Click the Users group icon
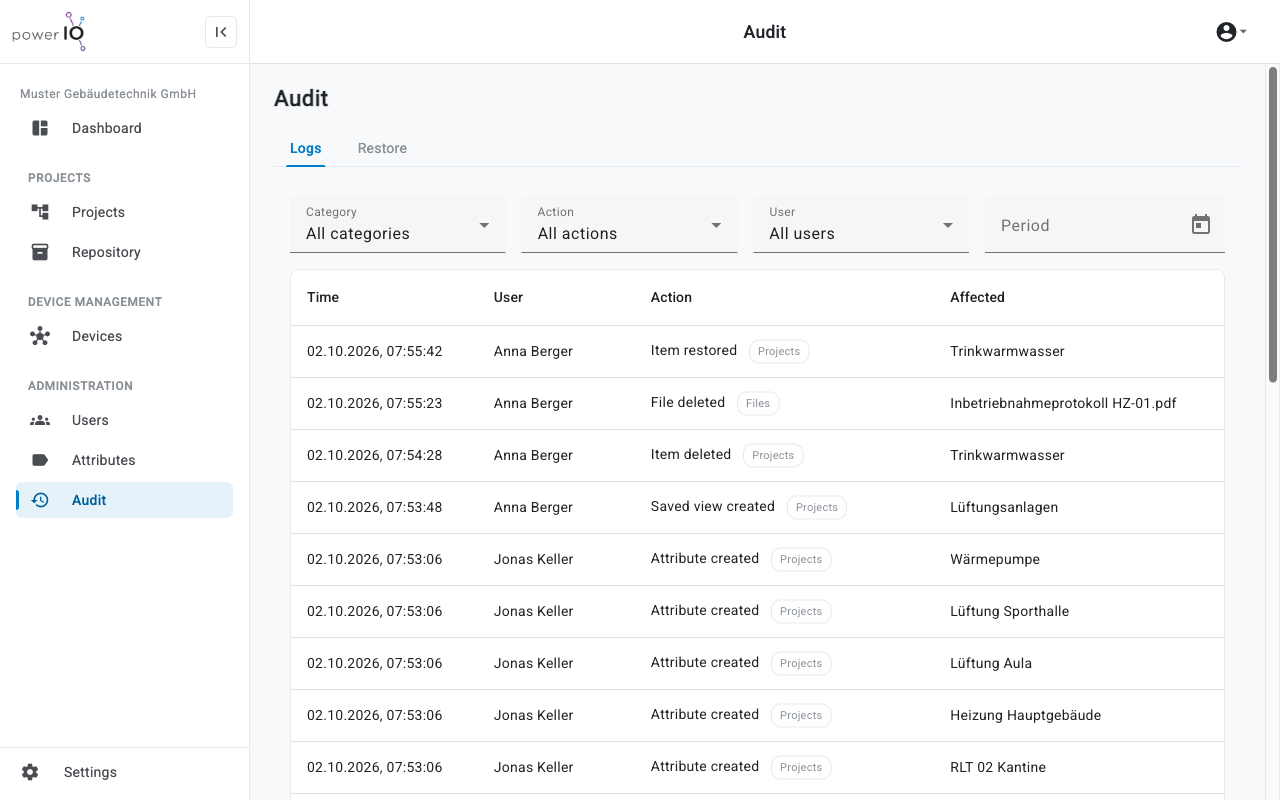1280x800 pixels. [x=40, y=420]
